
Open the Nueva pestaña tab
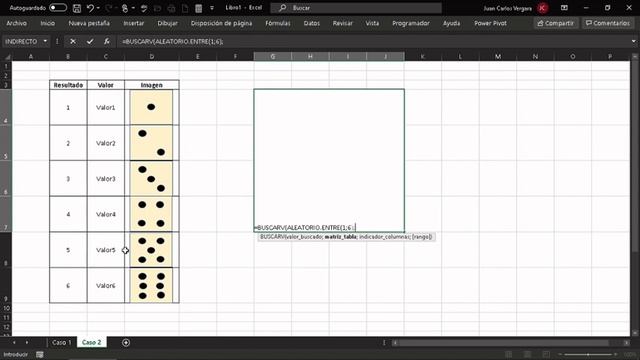(x=89, y=23)
